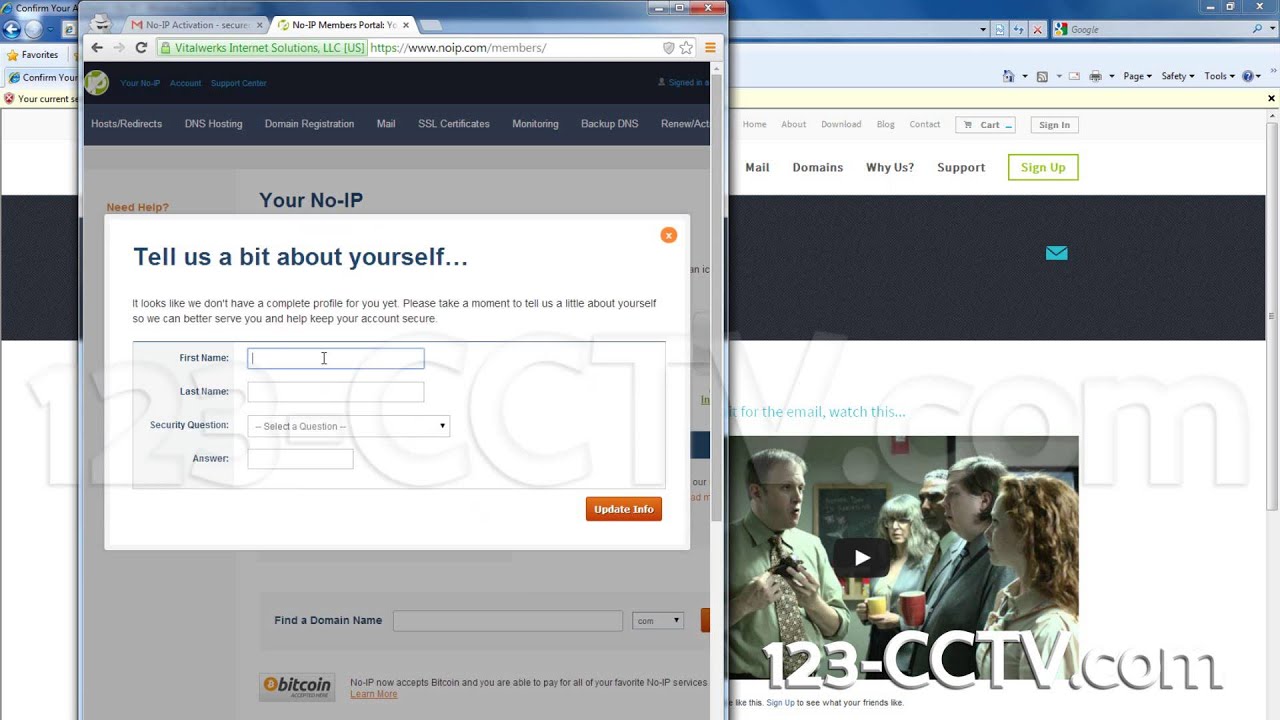Viewport: 1280px width, 720px height.
Task: Open the IE Safety menu
Action: (x=1178, y=76)
